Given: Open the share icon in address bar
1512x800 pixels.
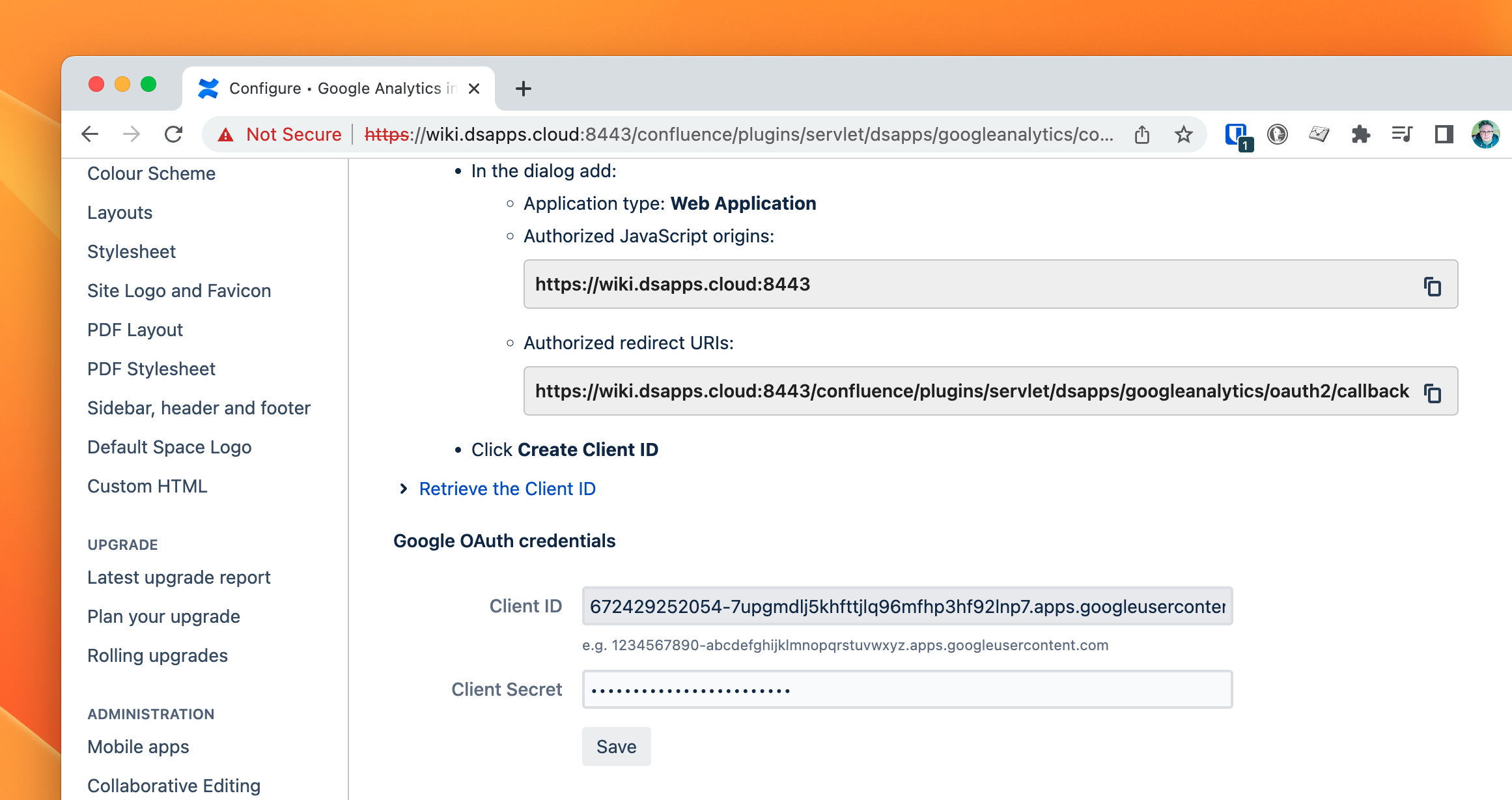Looking at the screenshot, I should pos(1142,134).
